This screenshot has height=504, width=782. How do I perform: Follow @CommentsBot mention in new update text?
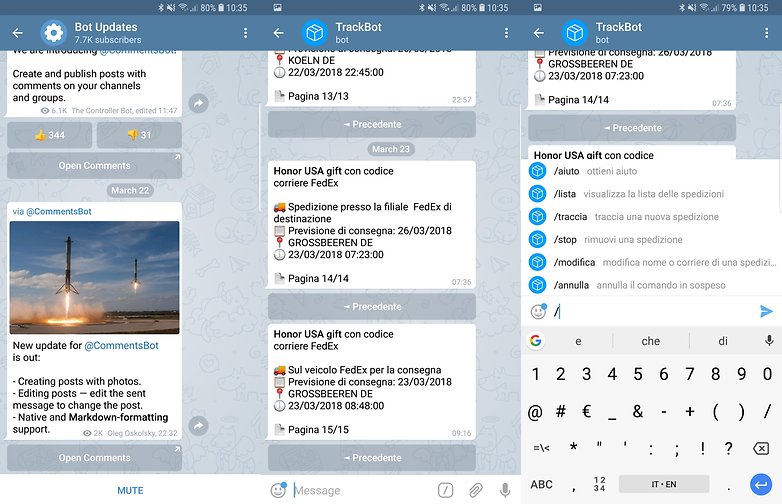tap(121, 345)
